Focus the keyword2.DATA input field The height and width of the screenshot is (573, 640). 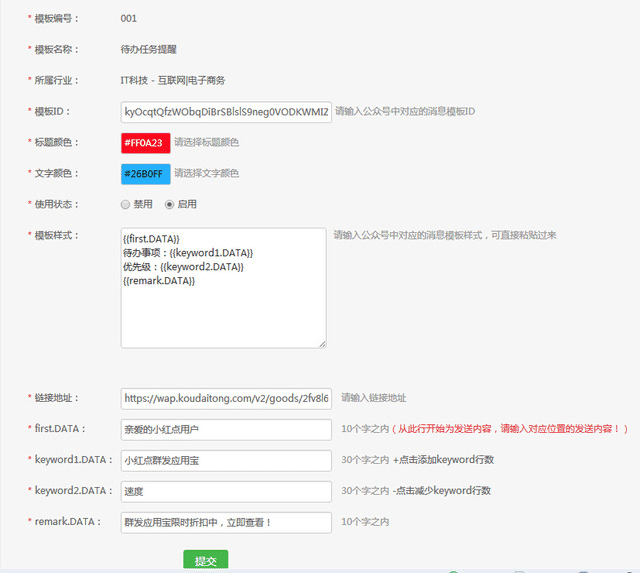(225, 491)
